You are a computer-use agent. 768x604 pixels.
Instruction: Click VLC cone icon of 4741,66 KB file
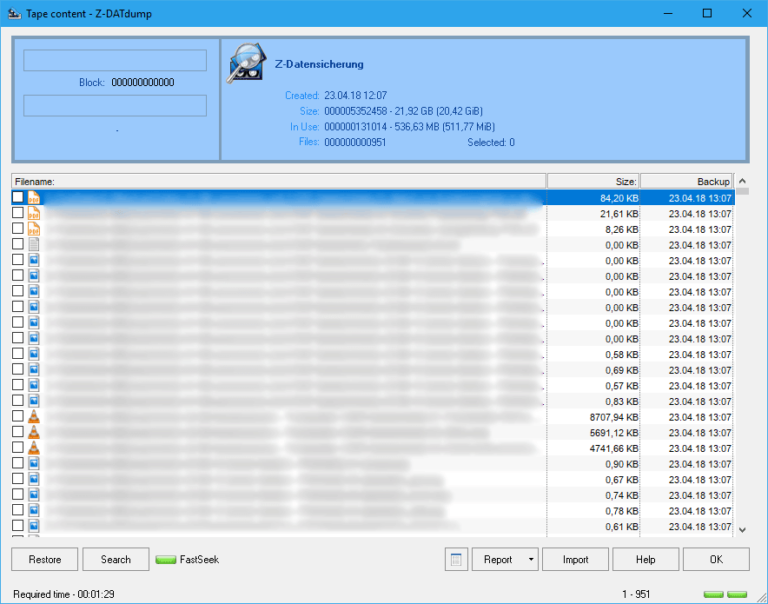coord(34,448)
